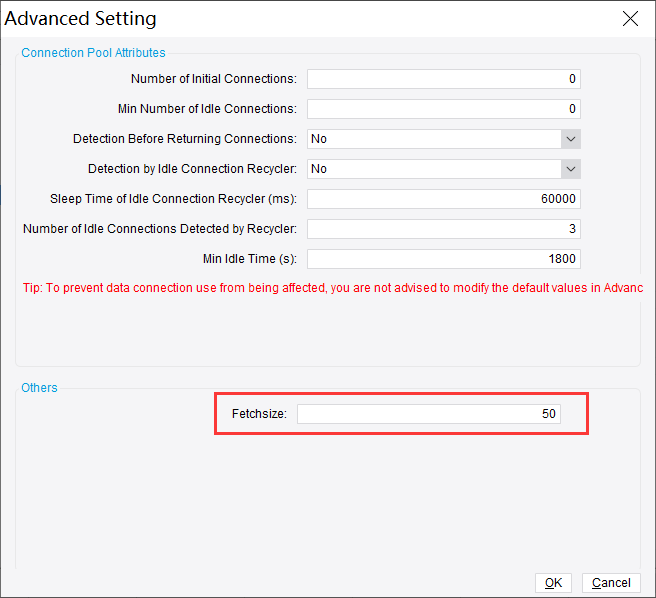Click the Others group title
Viewport: 656px width, 598px height.
point(40,387)
